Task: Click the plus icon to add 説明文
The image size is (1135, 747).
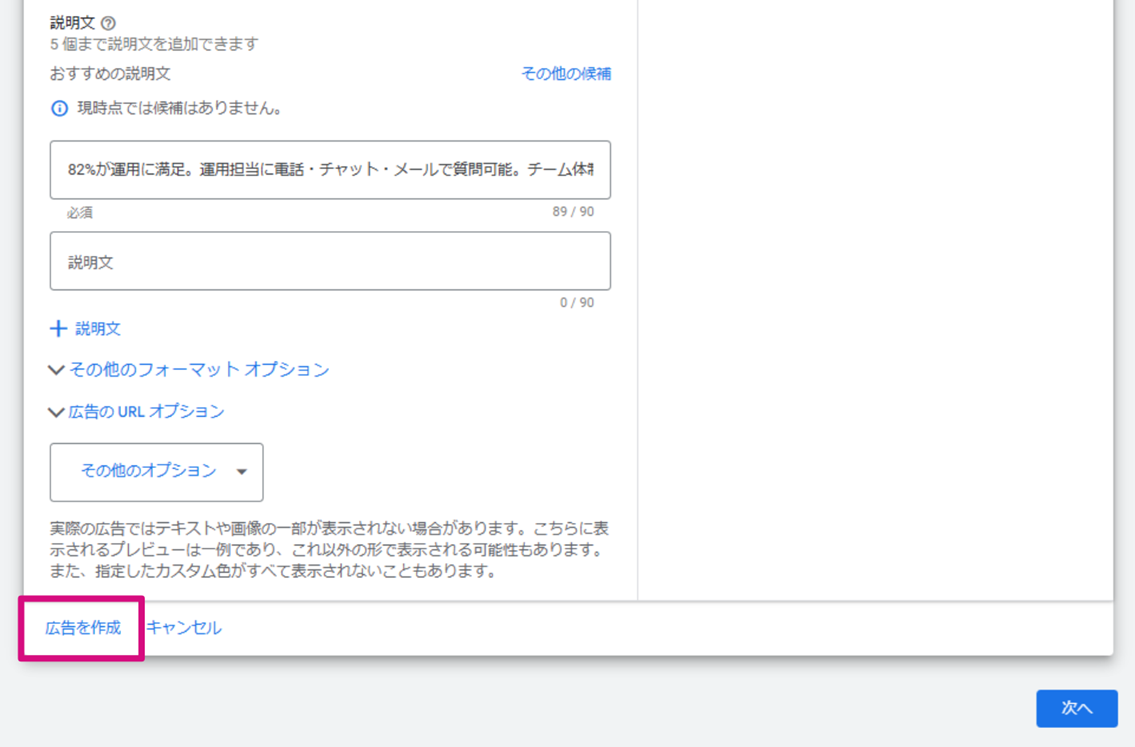Action: (x=59, y=329)
